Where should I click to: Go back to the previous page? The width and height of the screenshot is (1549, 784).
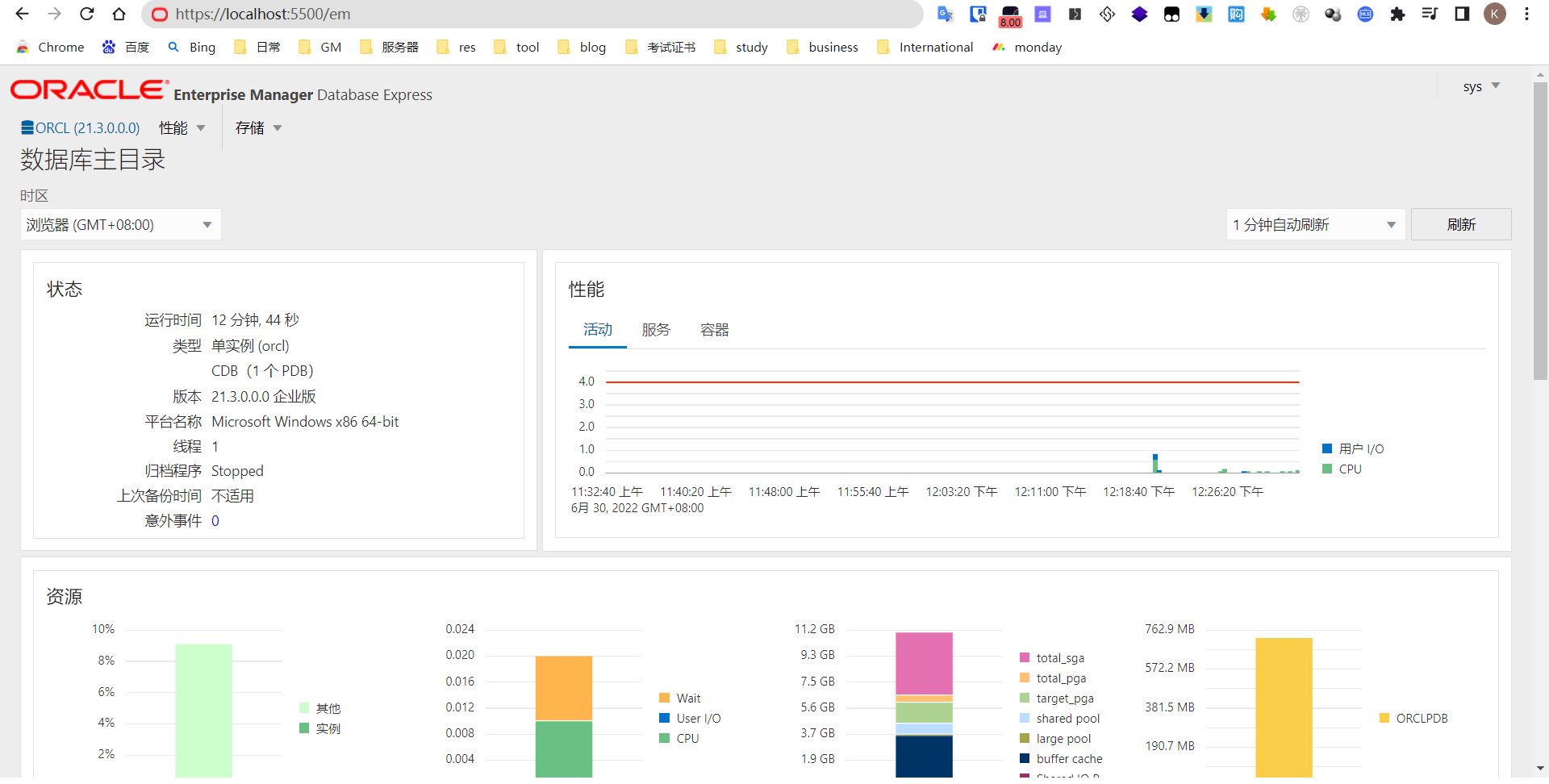pos(23,14)
